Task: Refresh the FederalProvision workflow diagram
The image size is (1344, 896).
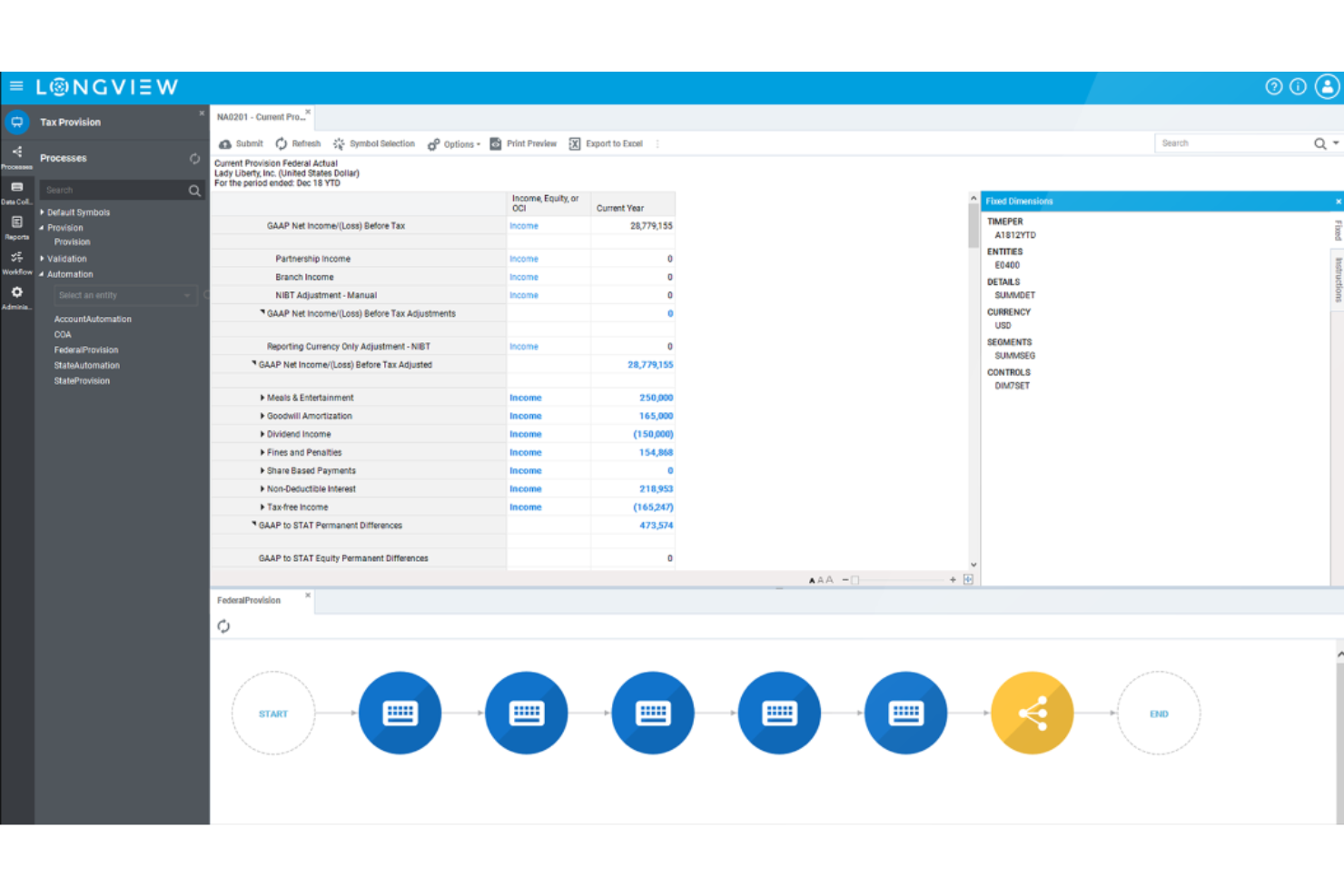Action: pos(223,625)
